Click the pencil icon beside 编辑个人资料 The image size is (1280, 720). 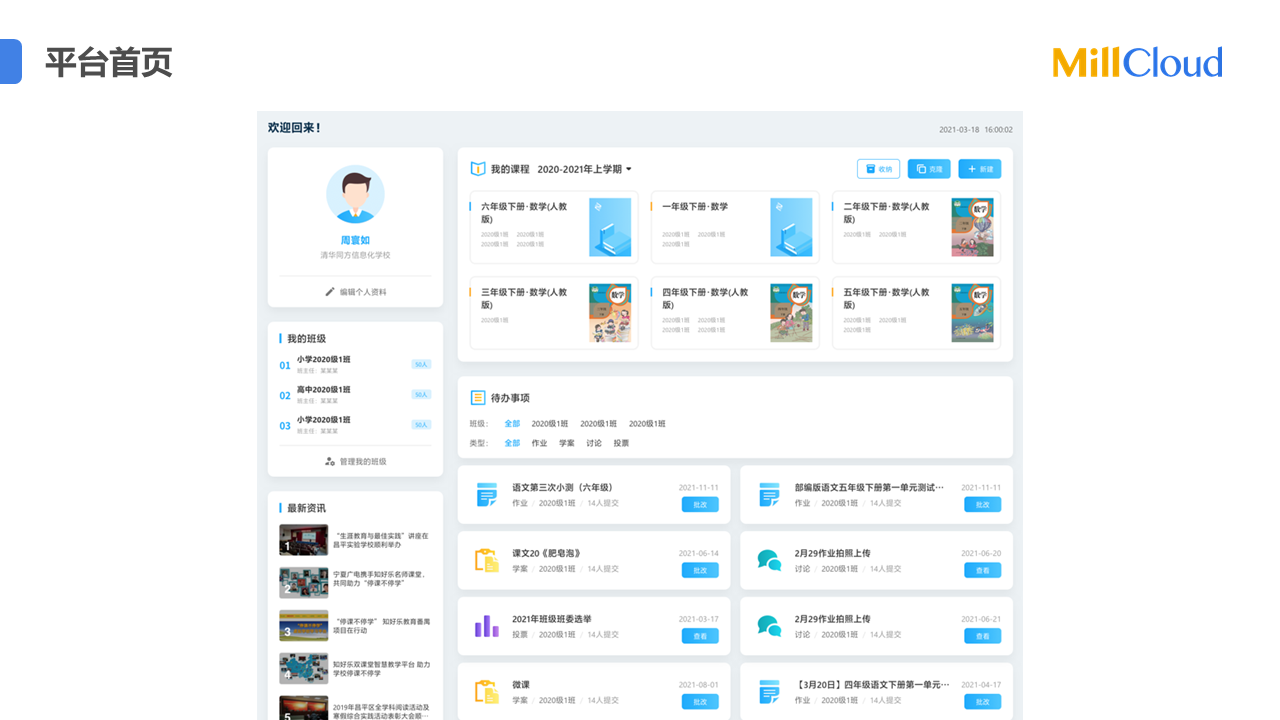[x=330, y=292]
